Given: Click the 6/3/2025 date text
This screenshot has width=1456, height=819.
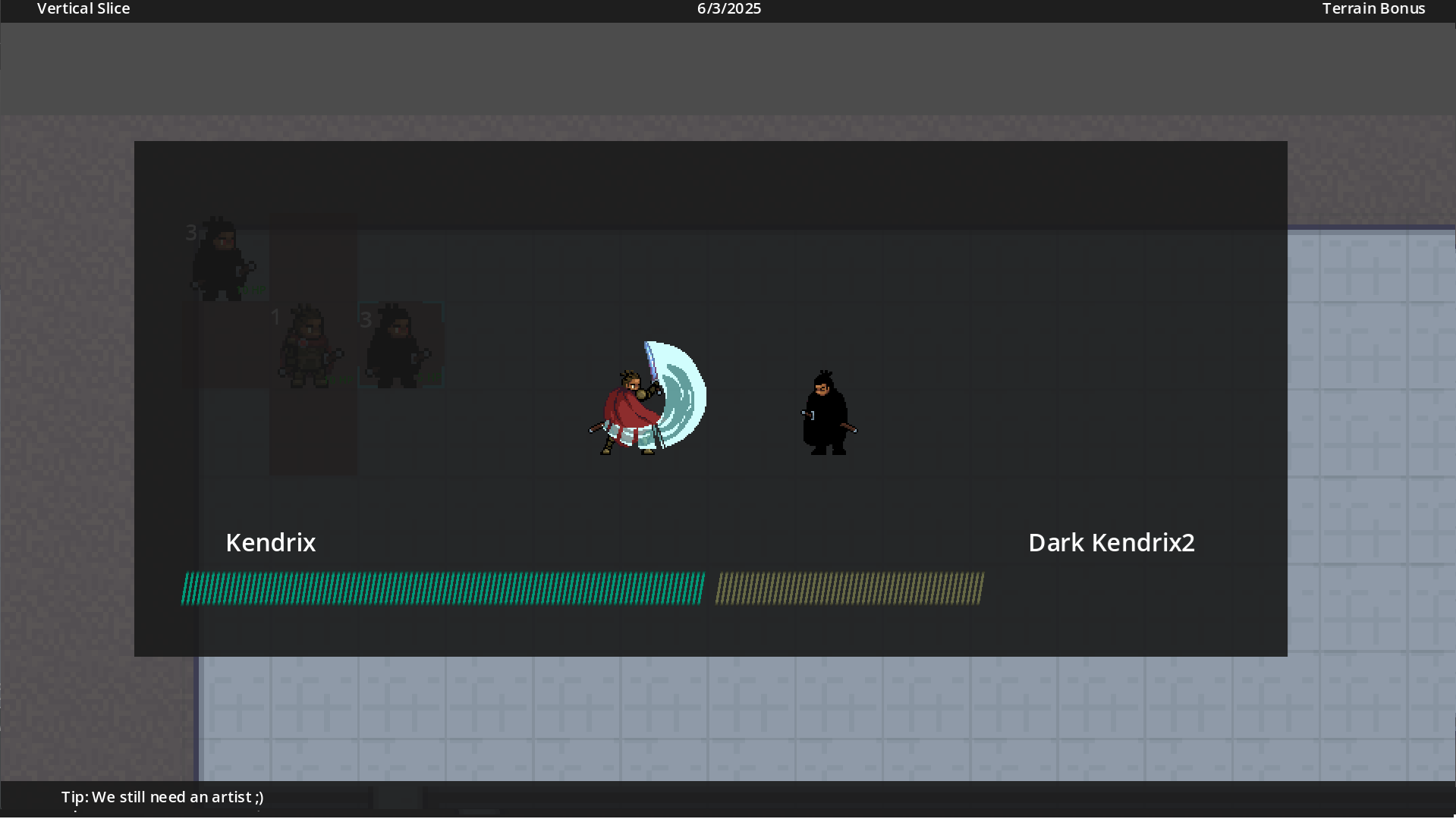Looking at the screenshot, I should click(729, 9).
